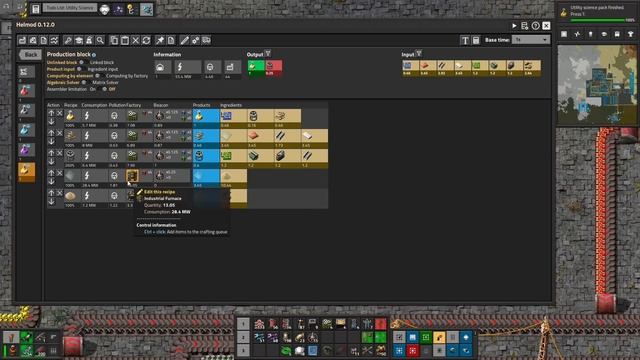Click the robot icon on the top bar
The height and width of the screenshot is (360, 640).
[104, 9]
